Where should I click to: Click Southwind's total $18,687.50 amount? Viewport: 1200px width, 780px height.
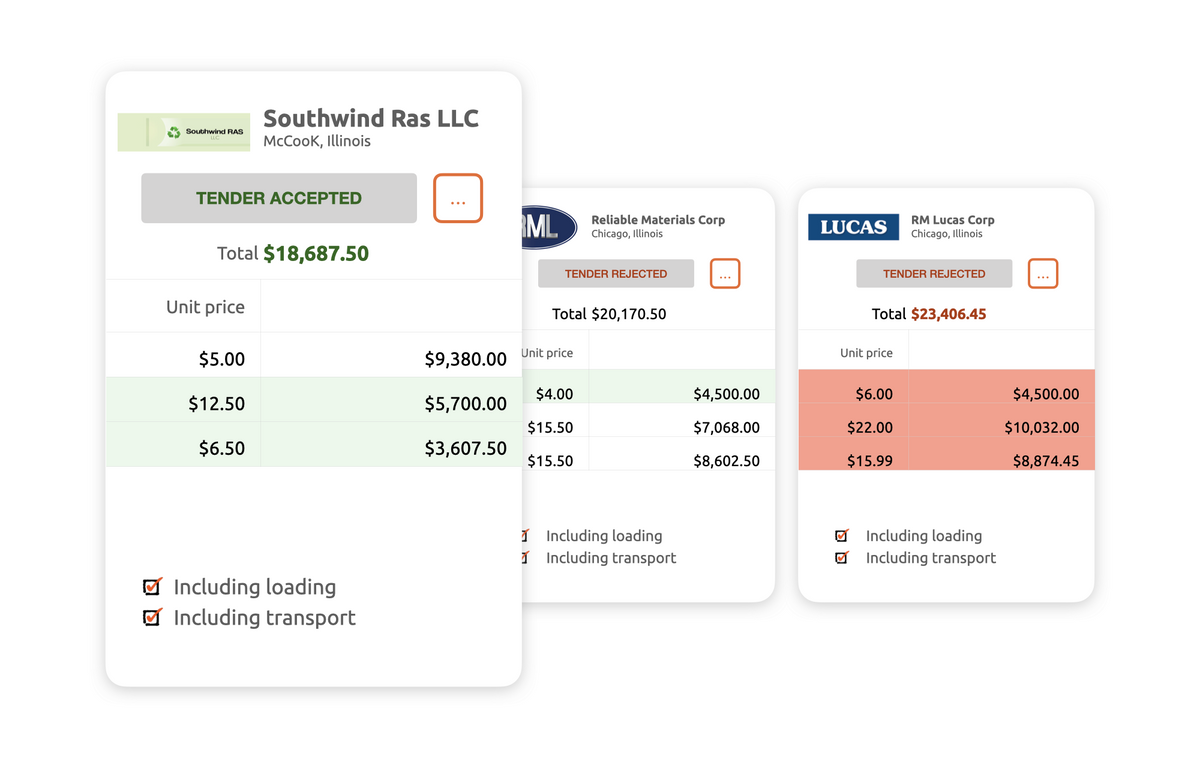point(316,254)
